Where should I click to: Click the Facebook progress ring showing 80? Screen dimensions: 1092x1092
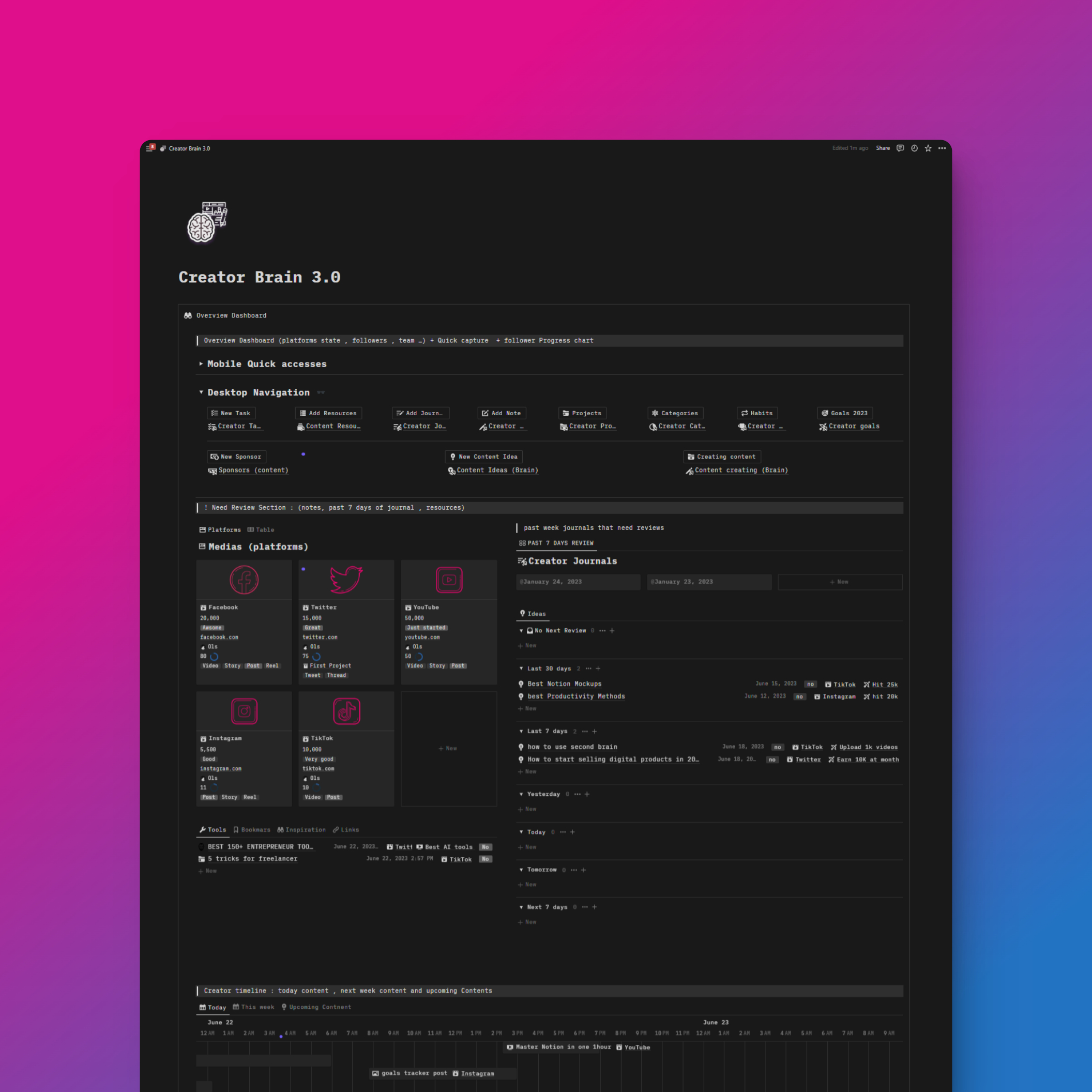(x=214, y=657)
